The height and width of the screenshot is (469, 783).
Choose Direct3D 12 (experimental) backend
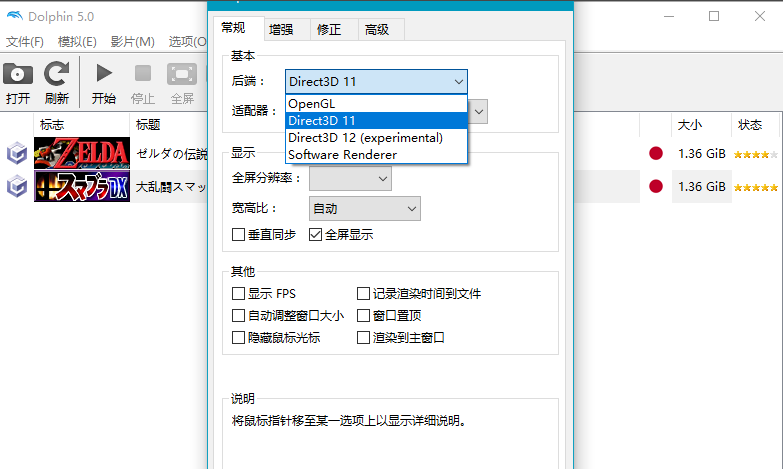pos(377,138)
